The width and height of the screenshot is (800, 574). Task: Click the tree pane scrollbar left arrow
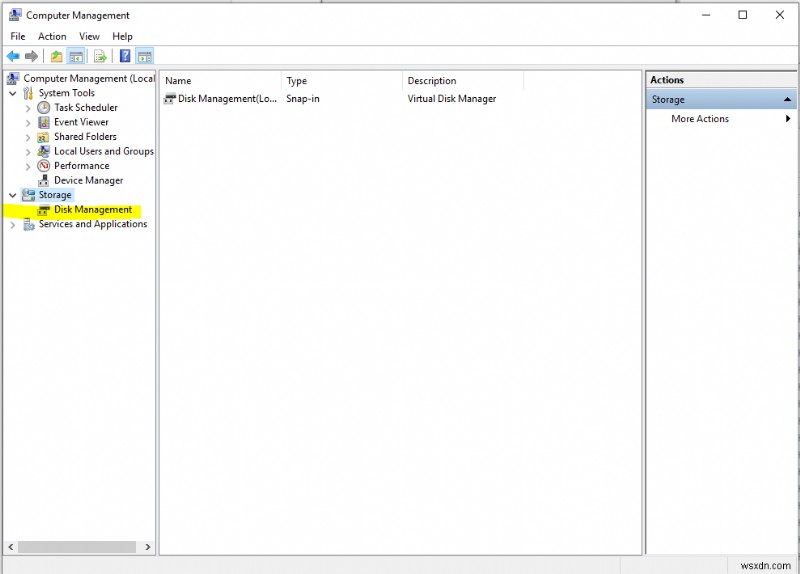point(11,547)
